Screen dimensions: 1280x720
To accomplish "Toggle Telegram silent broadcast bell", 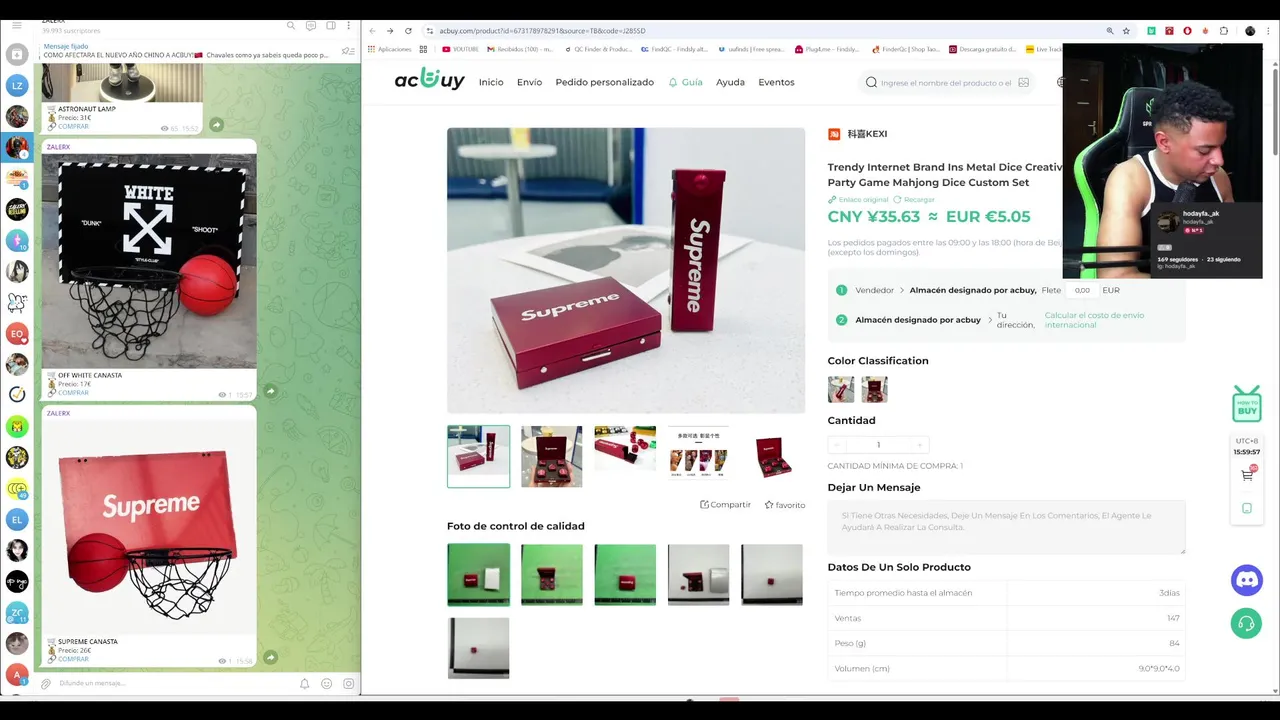I will pyautogui.click(x=305, y=684).
